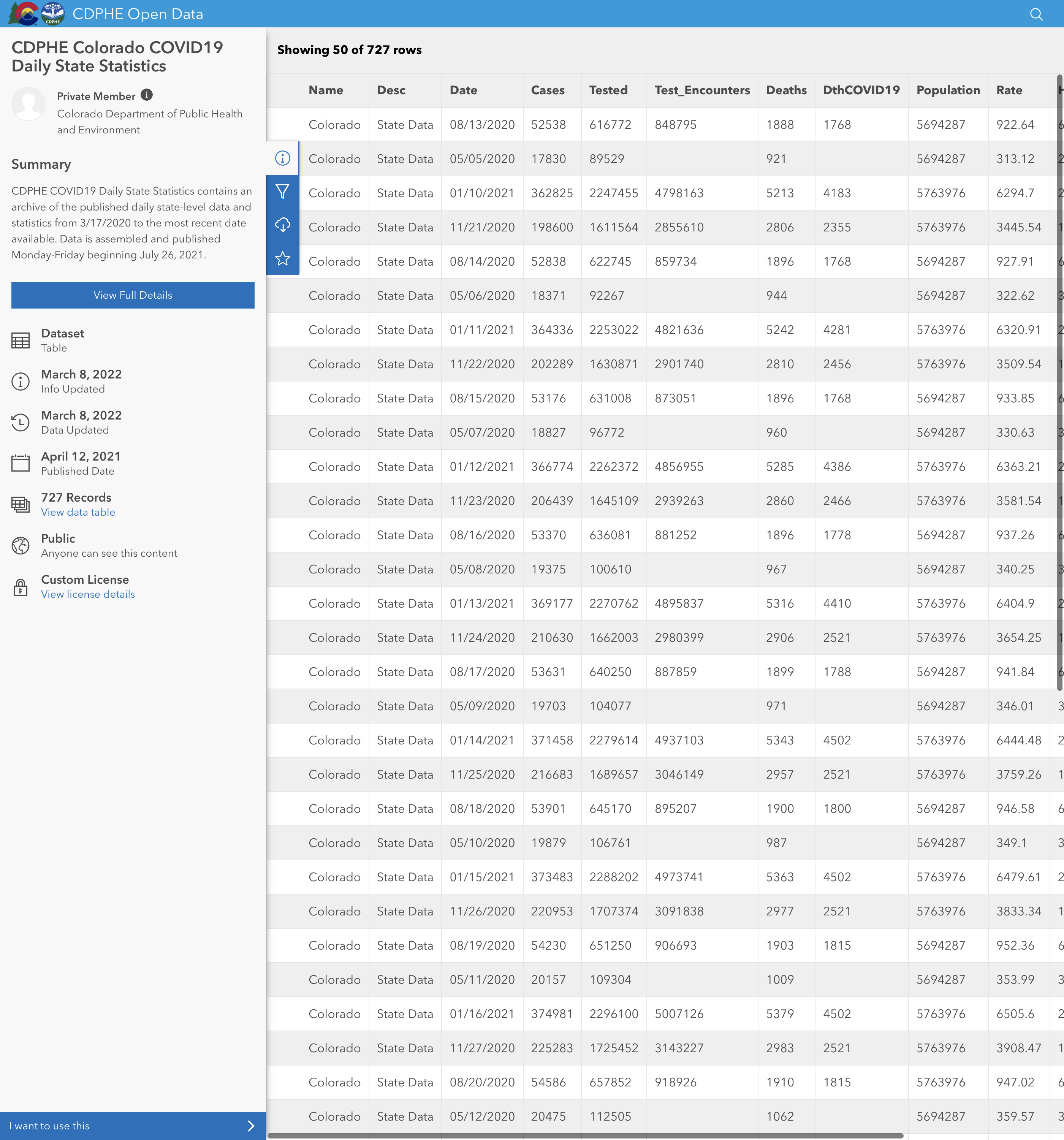Select cases cell 369177
1064x1140 pixels.
click(x=552, y=603)
